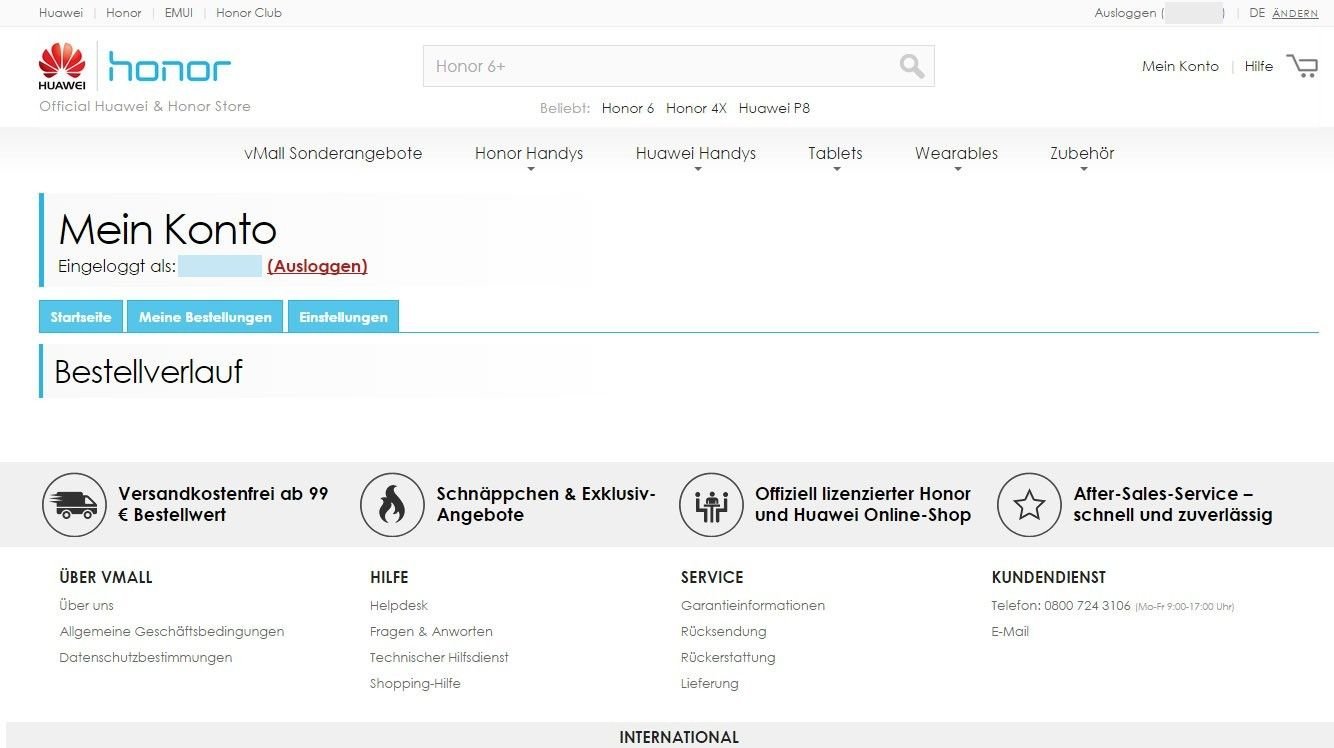This screenshot has width=1334, height=748.
Task: Expand the Zubehör dropdown menu
Action: 1082,154
